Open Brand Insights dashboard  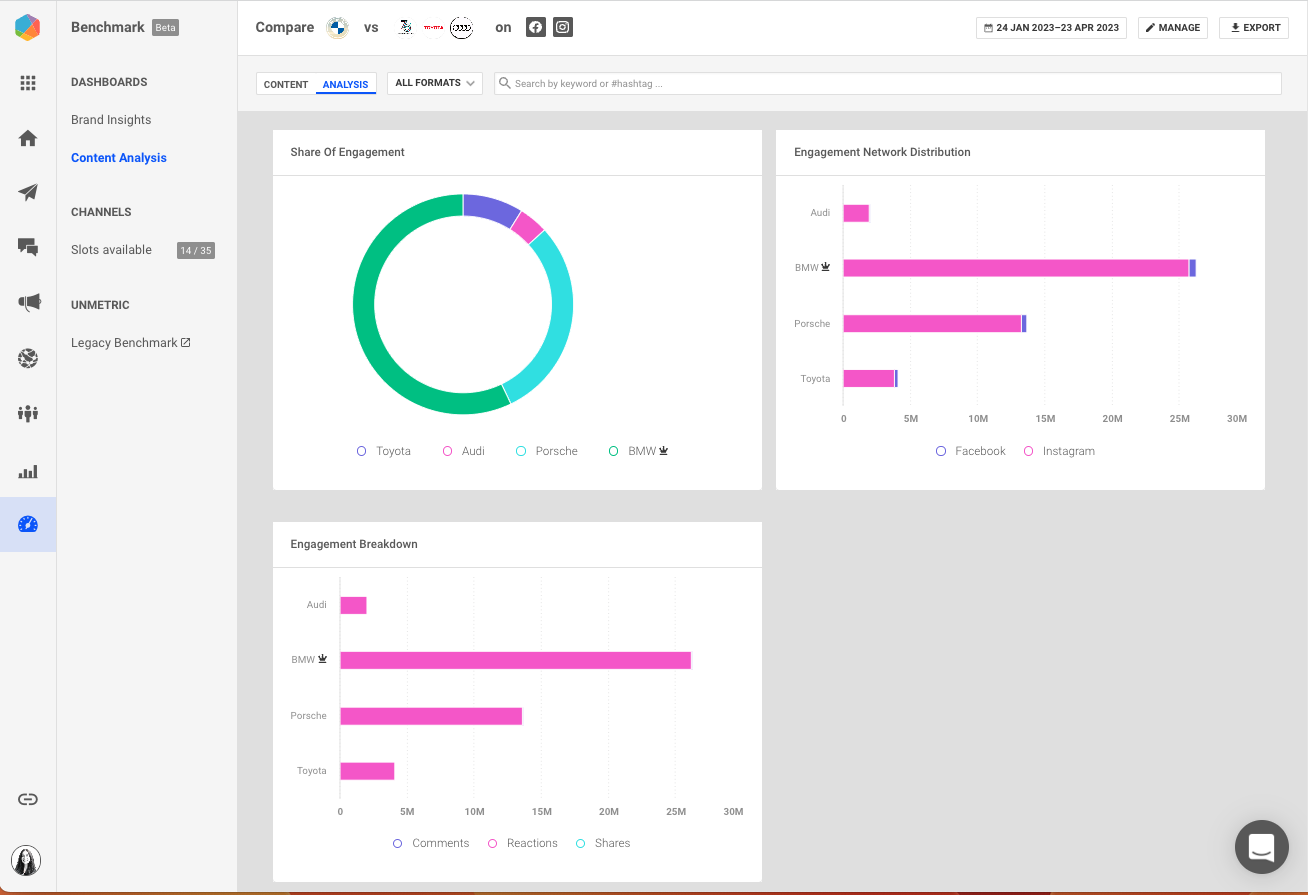click(111, 120)
